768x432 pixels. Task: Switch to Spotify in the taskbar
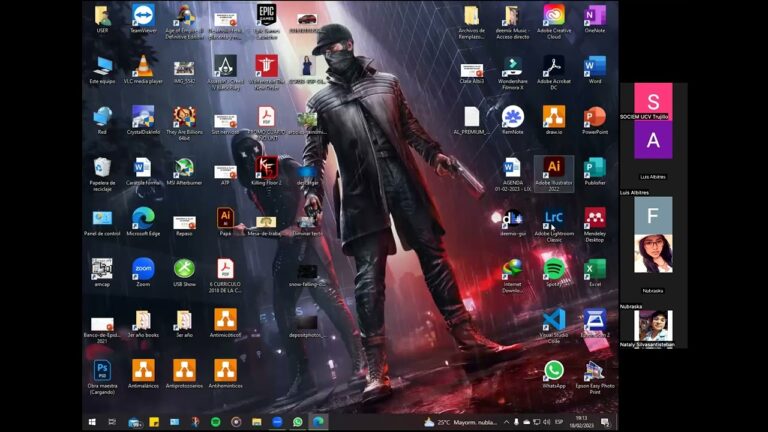pos(216,422)
